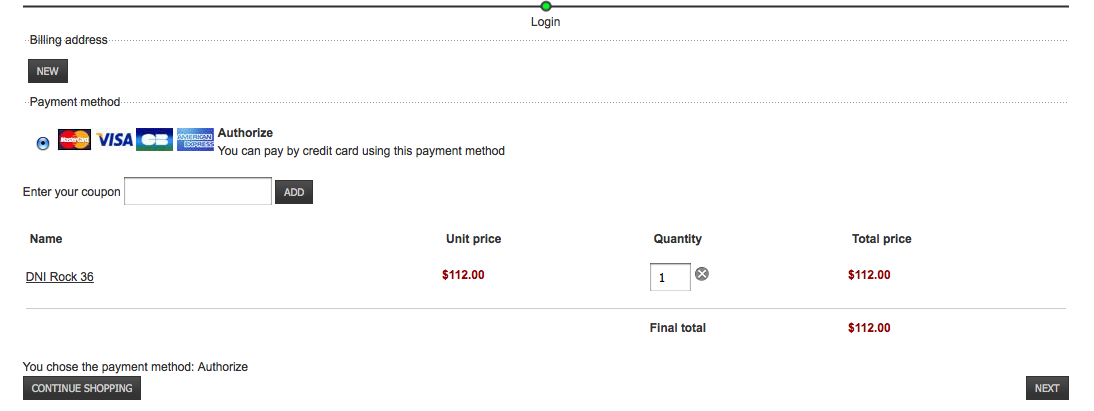
Task: Click ADD to apply the coupon
Action: [x=294, y=191]
